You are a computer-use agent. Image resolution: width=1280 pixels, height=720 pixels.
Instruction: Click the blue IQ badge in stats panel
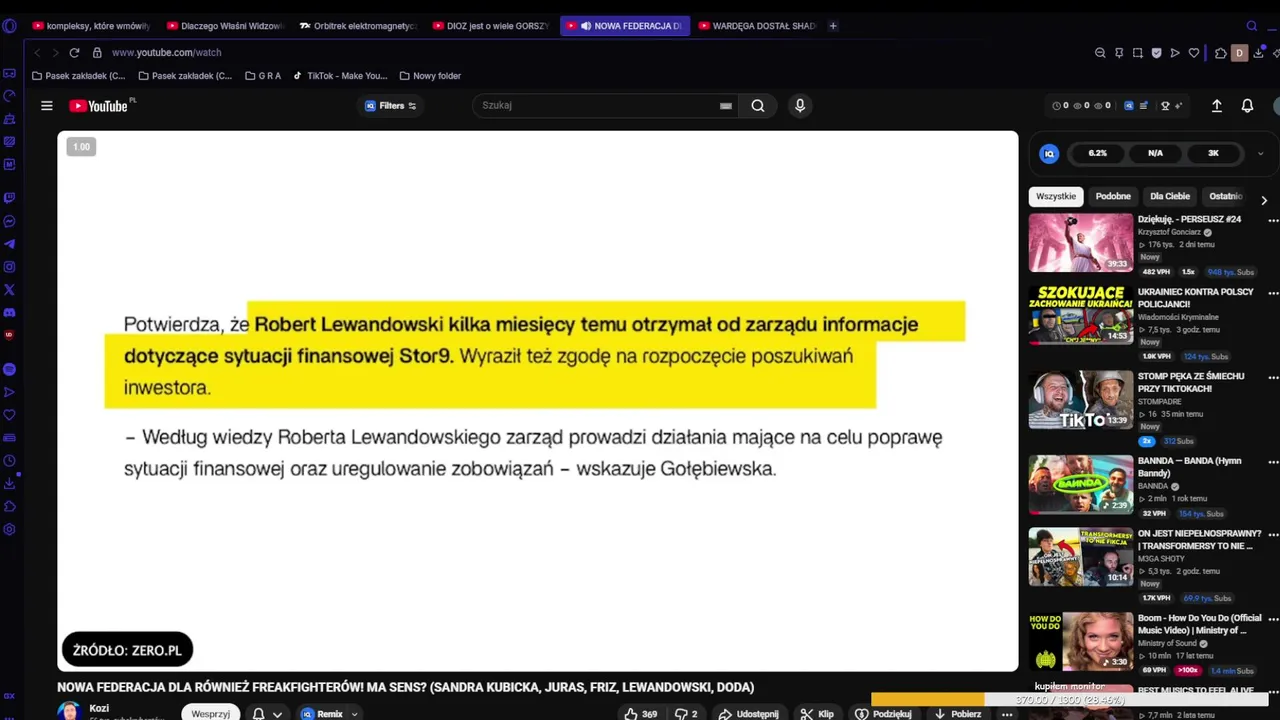point(1049,153)
